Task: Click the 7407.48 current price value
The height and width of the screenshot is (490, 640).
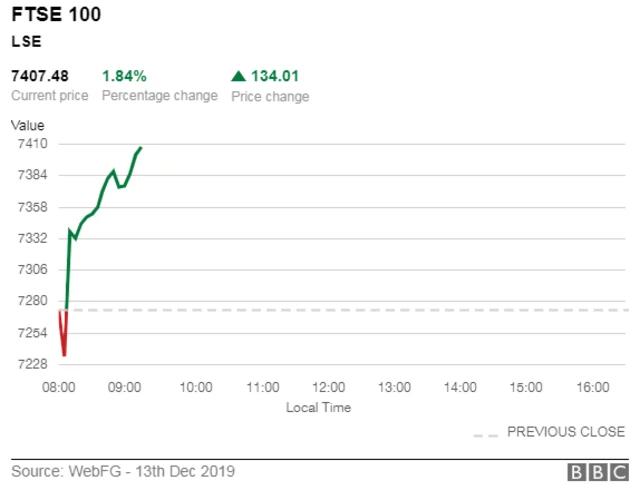Action: tap(39, 76)
